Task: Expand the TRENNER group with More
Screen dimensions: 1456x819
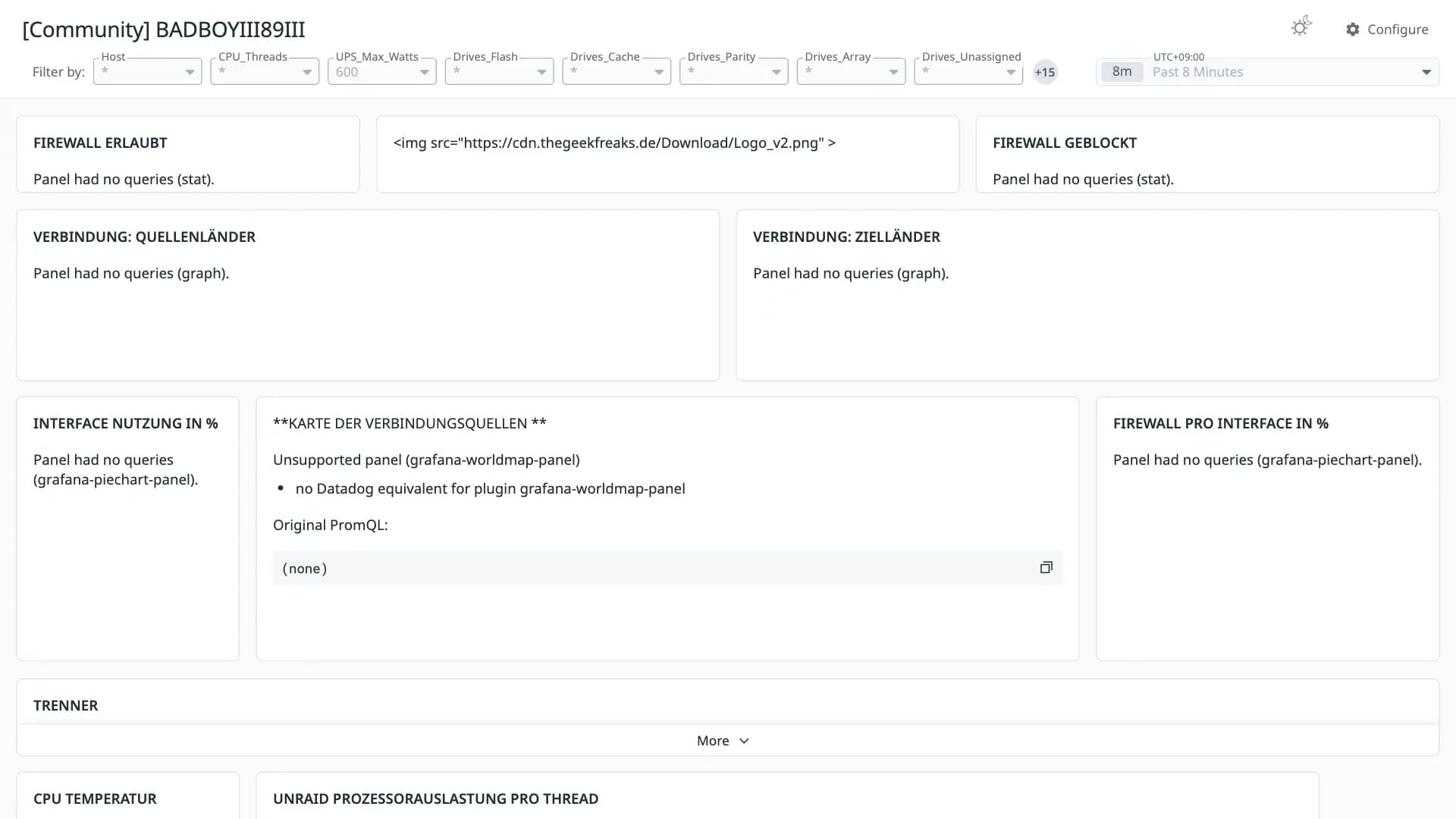Action: click(x=723, y=741)
